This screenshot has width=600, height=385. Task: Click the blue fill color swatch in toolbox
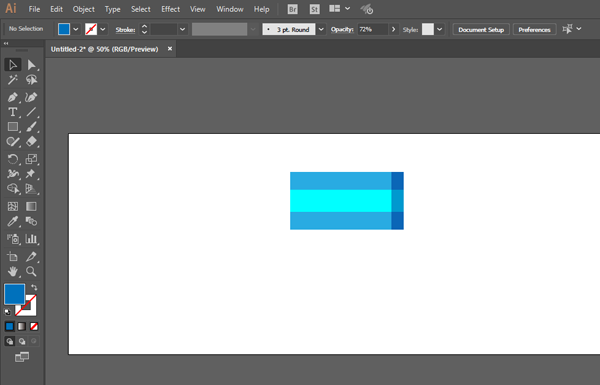(x=15, y=294)
